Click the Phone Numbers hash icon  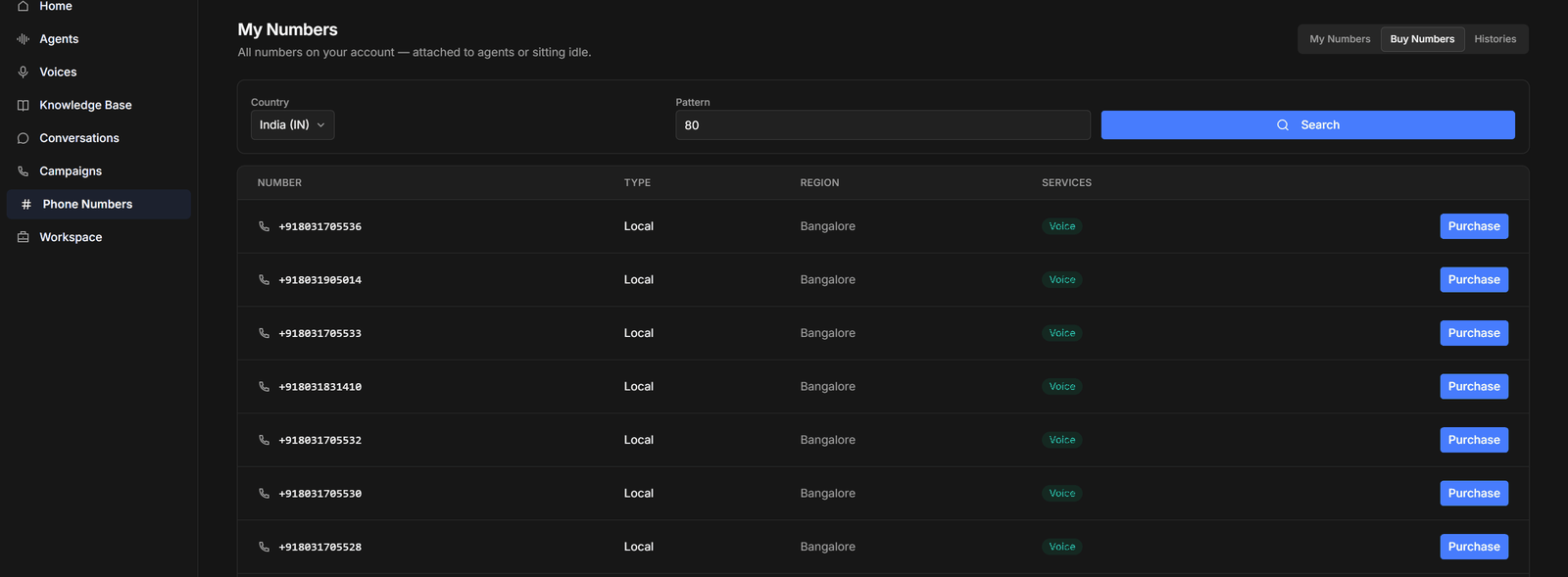(26, 204)
